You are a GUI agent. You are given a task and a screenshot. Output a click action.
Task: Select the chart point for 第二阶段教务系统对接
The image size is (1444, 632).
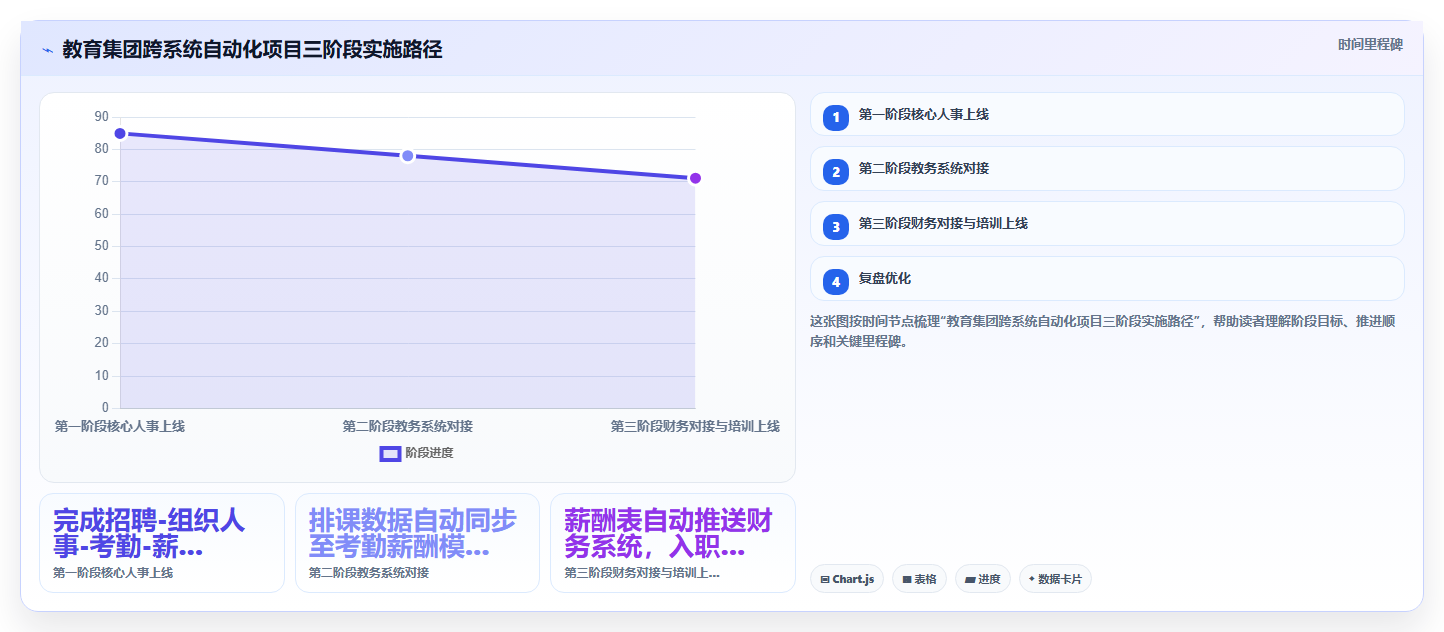[x=408, y=156]
